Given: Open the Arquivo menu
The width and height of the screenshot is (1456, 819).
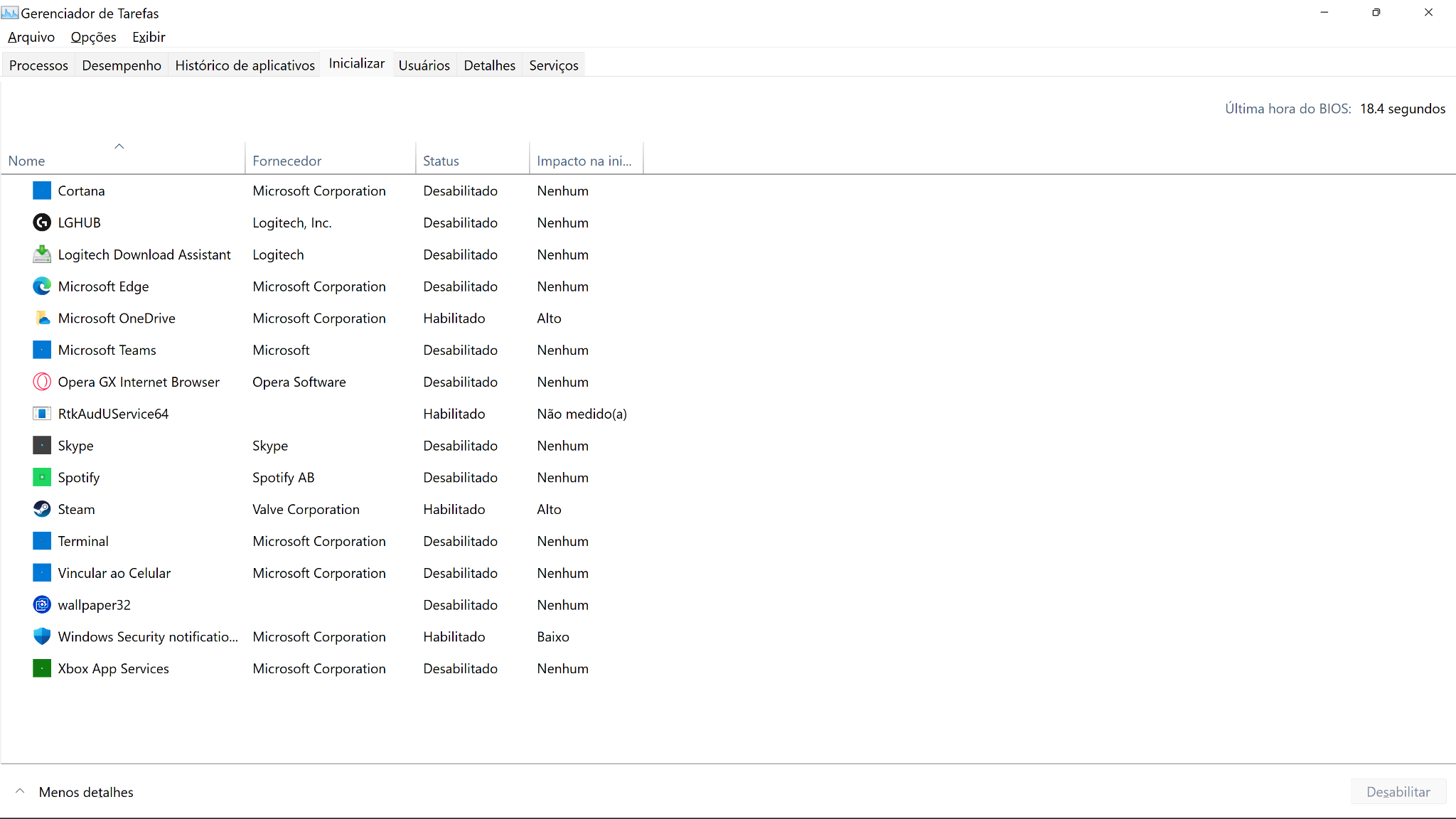Looking at the screenshot, I should (x=31, y=37).
